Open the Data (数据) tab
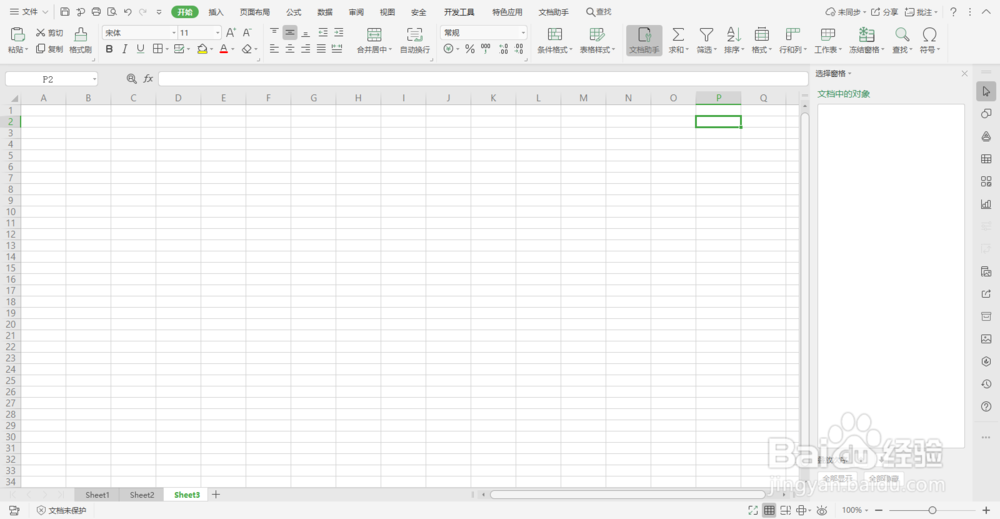1000x519 pixels. pos(325,12)
